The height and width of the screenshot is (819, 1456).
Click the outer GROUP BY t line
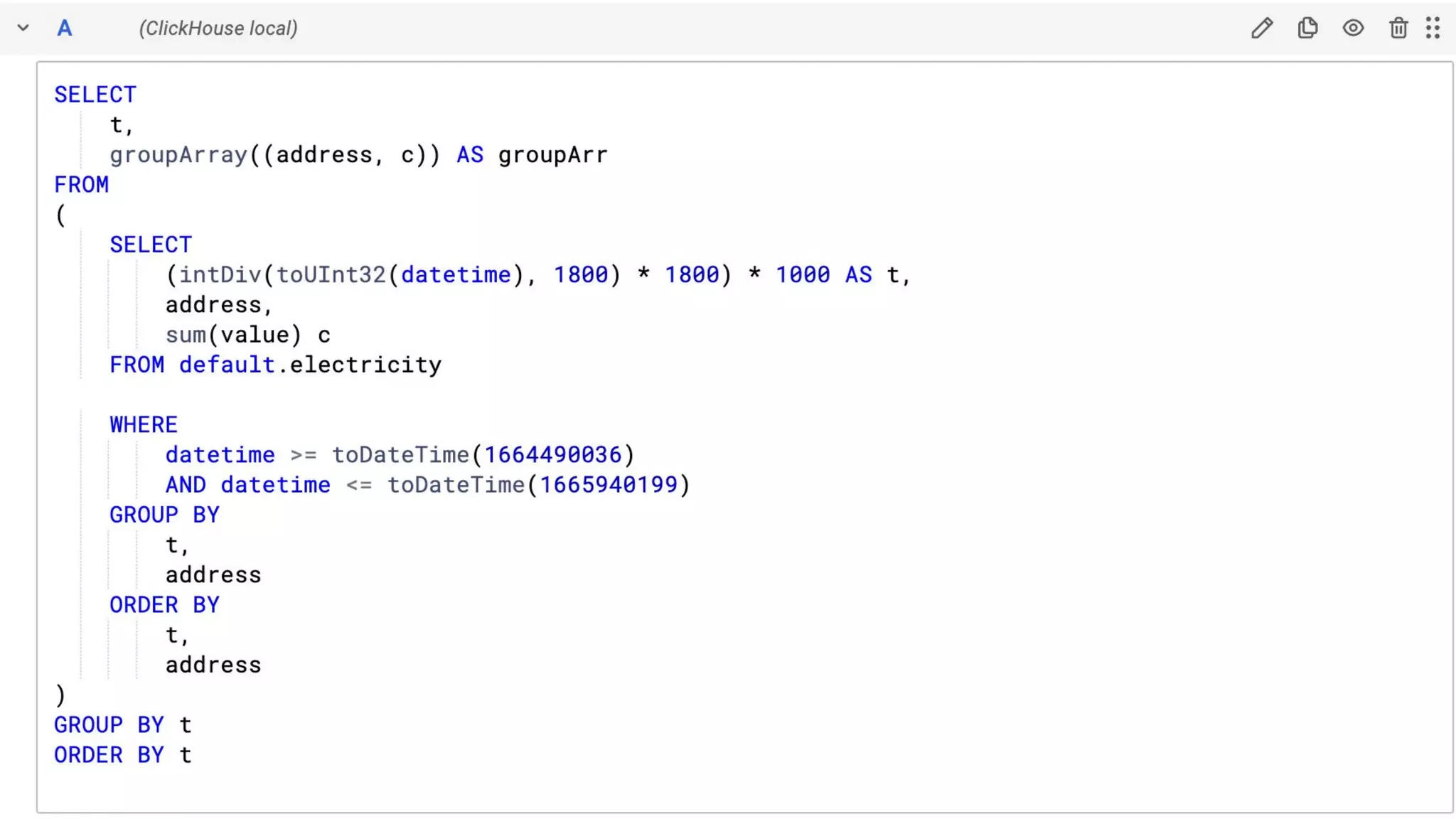122,725
